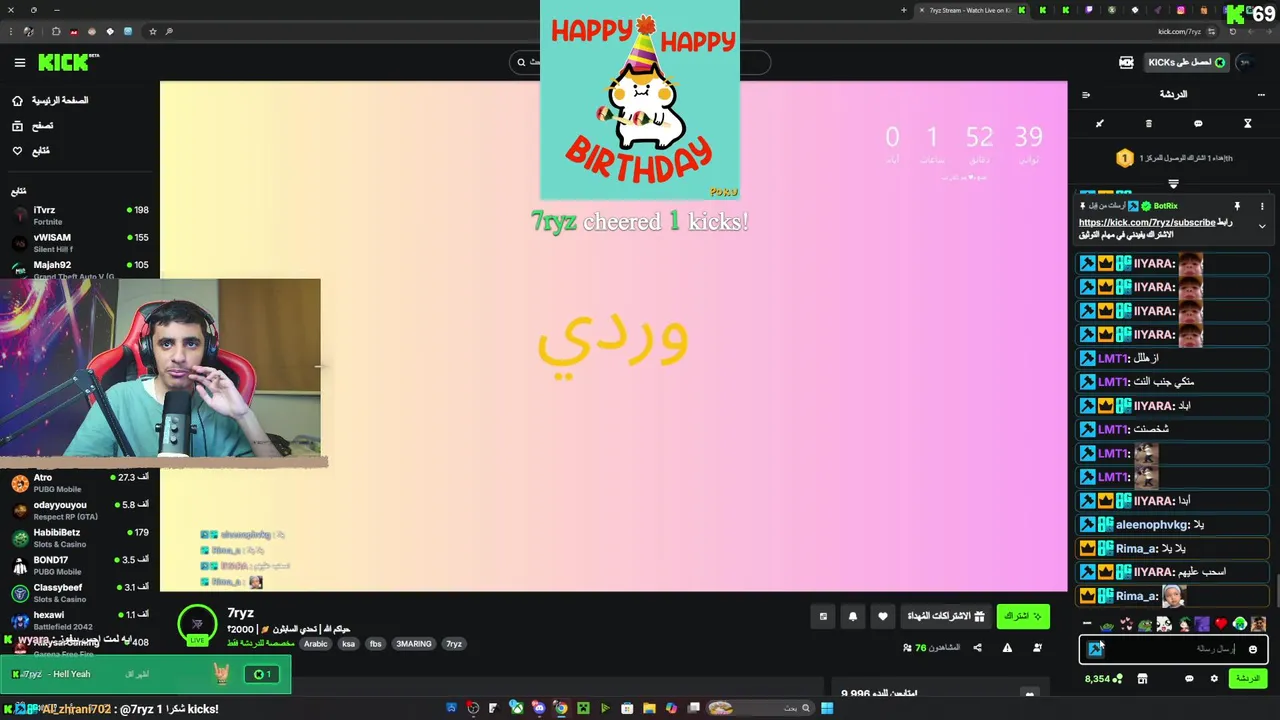Viewport: 1280px width, 720px height.
Task: Open chat three-dots options menu
Action: (1261, 95)
